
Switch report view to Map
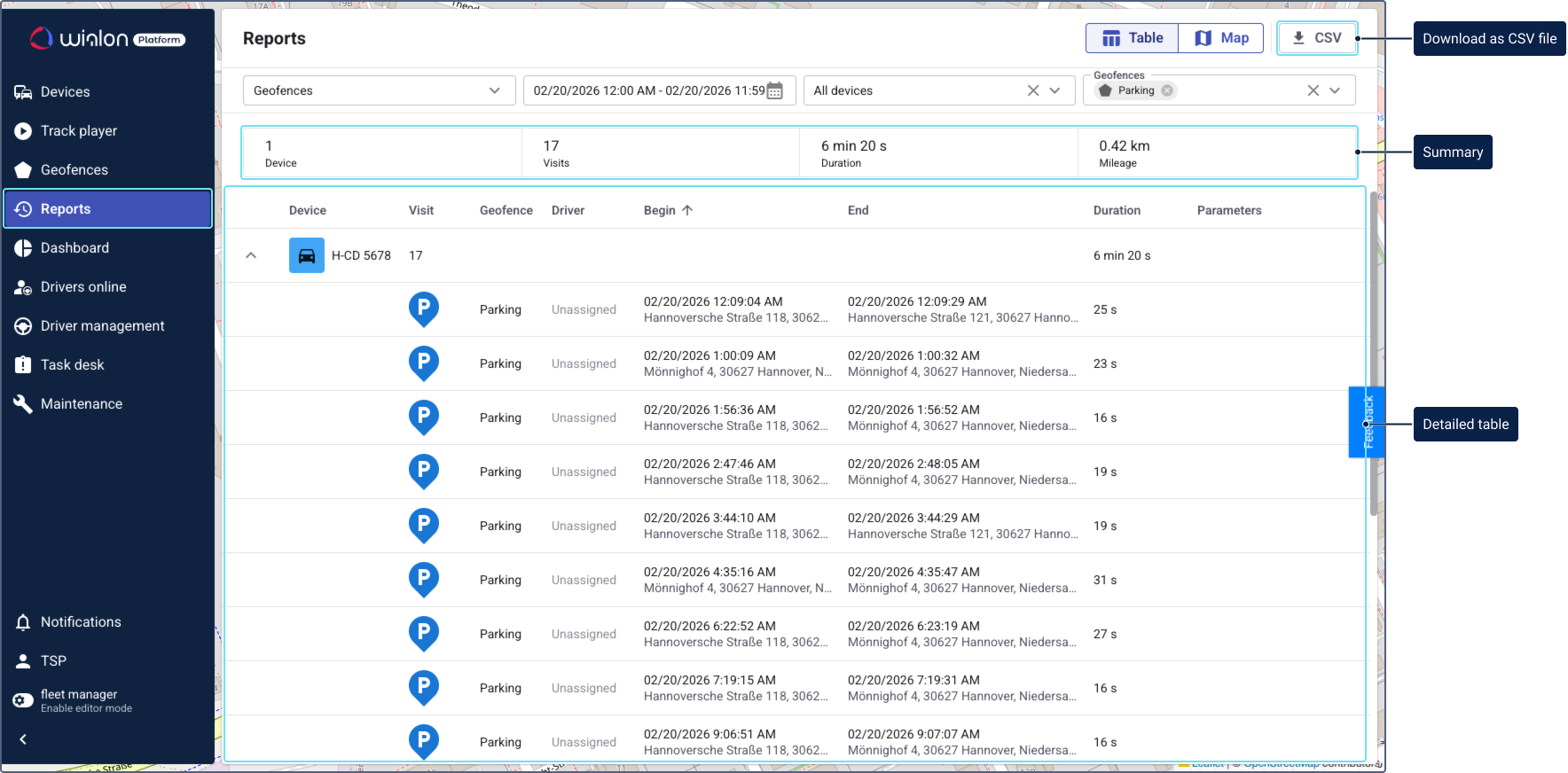[1221, 38]
